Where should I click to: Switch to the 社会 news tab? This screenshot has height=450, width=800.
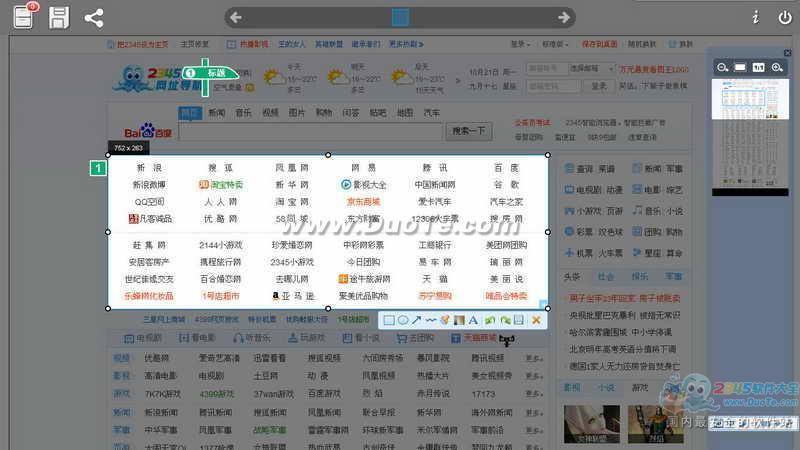click(x=606, y=277)
